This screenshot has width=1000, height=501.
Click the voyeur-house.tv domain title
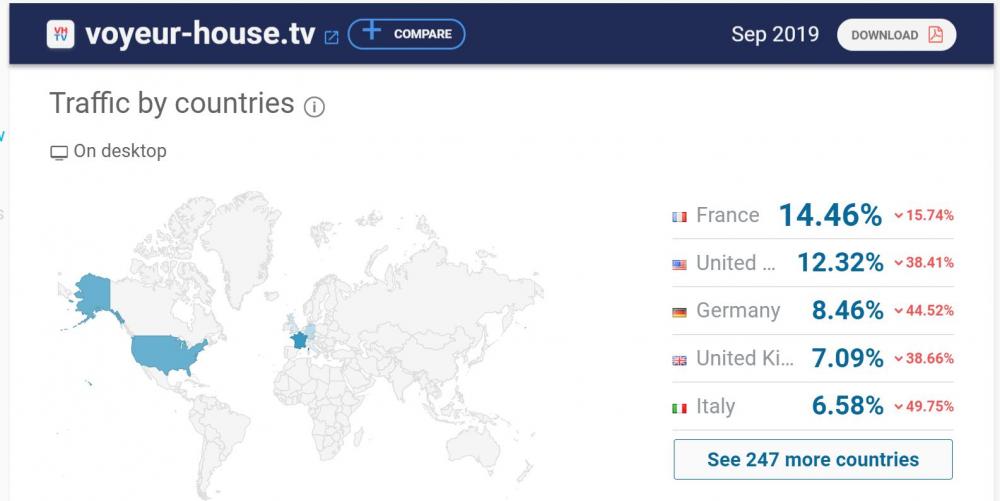click(x=198, y=34)
